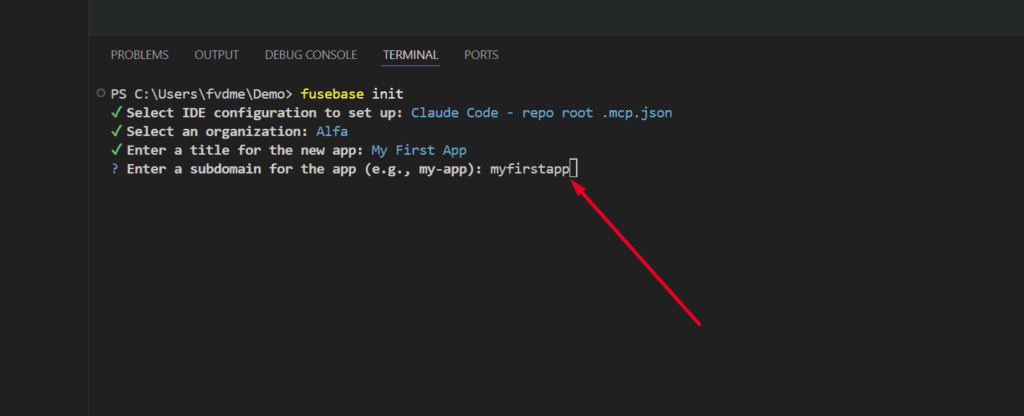Click the Select IDE configuration prompt label
Image resolution: width=1024 pixels, height=416 pixels.
(265, 112)
